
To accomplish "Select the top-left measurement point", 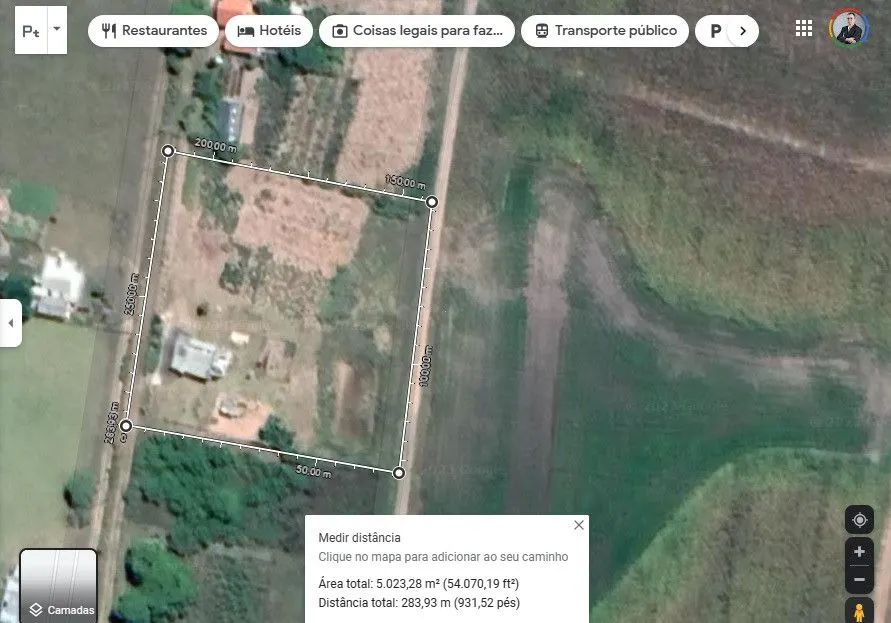I will click(168, 151).
